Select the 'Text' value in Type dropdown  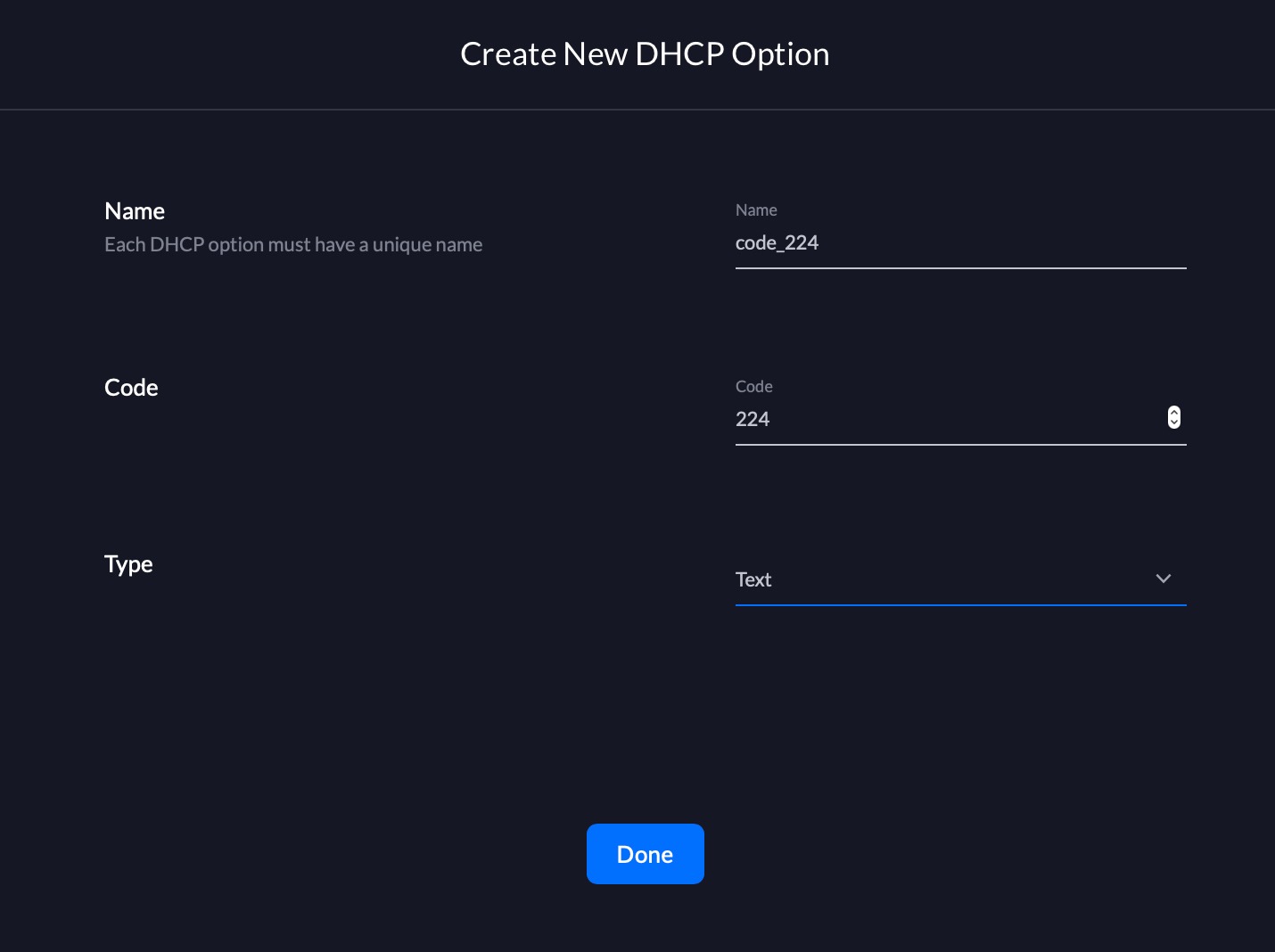(753, 579)
